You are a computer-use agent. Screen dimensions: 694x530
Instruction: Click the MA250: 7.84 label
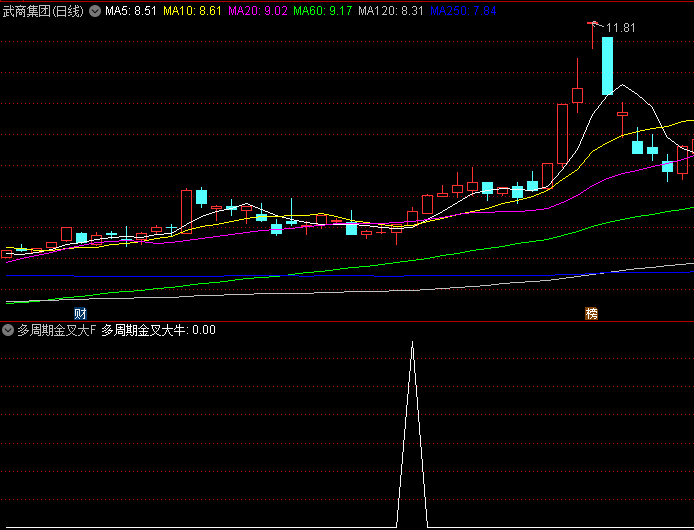click(463, 11)
